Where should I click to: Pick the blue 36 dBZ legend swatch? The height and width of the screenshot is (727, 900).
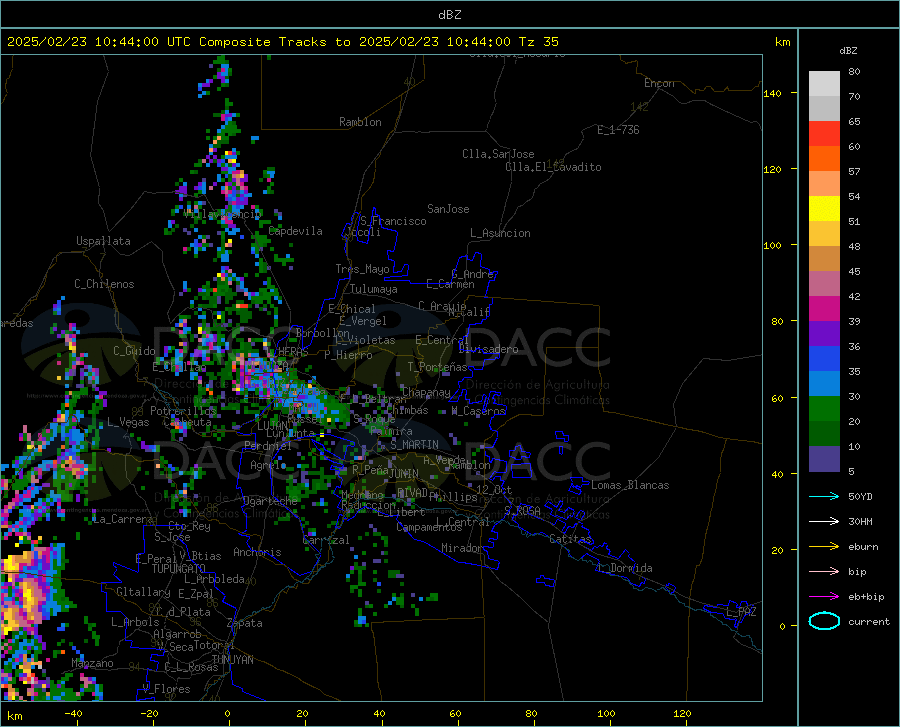tap(824, 359)
